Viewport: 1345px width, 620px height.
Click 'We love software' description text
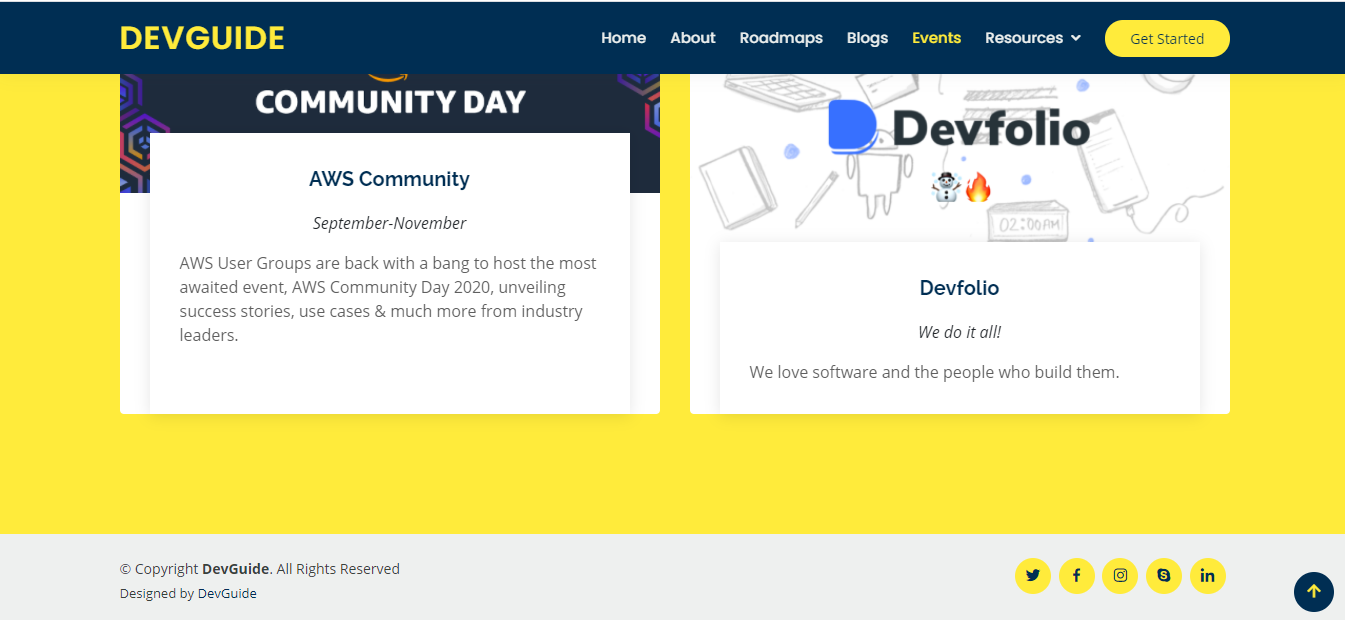934,372
